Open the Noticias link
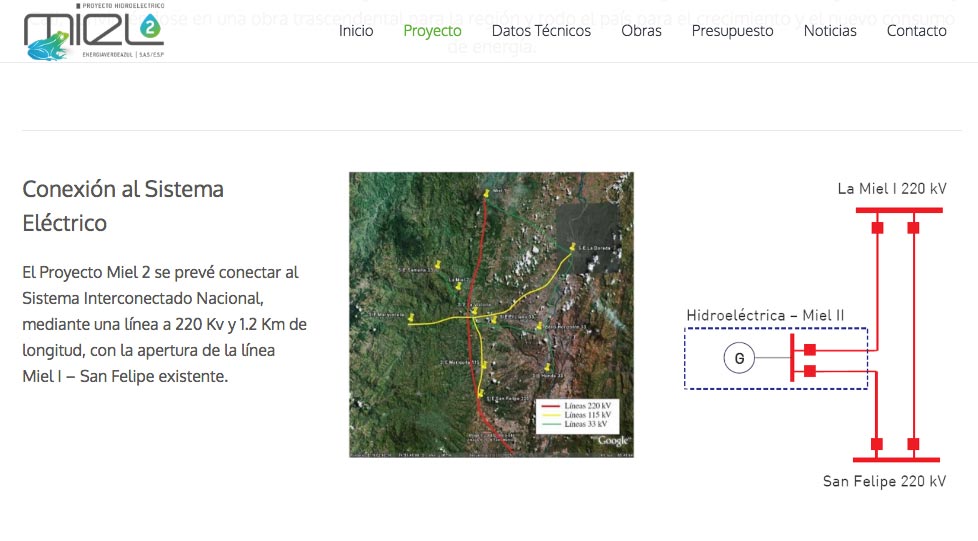Viewport: 978px width, 541px height. (x=830, y=31)
